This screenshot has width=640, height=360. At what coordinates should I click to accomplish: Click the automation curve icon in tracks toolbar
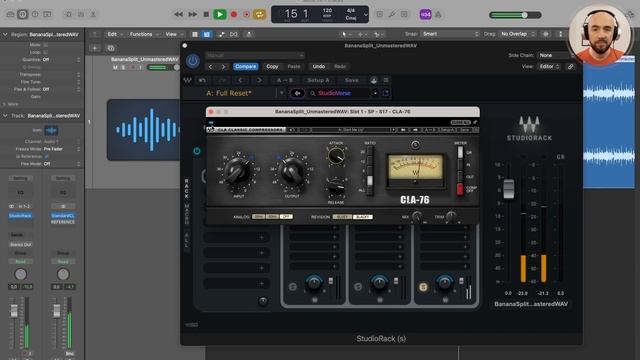tap(222, 34)
